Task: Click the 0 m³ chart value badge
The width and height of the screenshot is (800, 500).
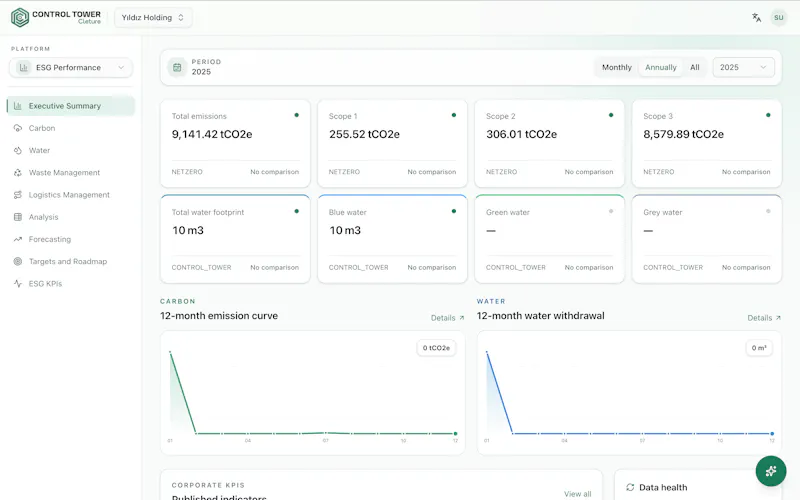Action: click(x=759, y=348)
